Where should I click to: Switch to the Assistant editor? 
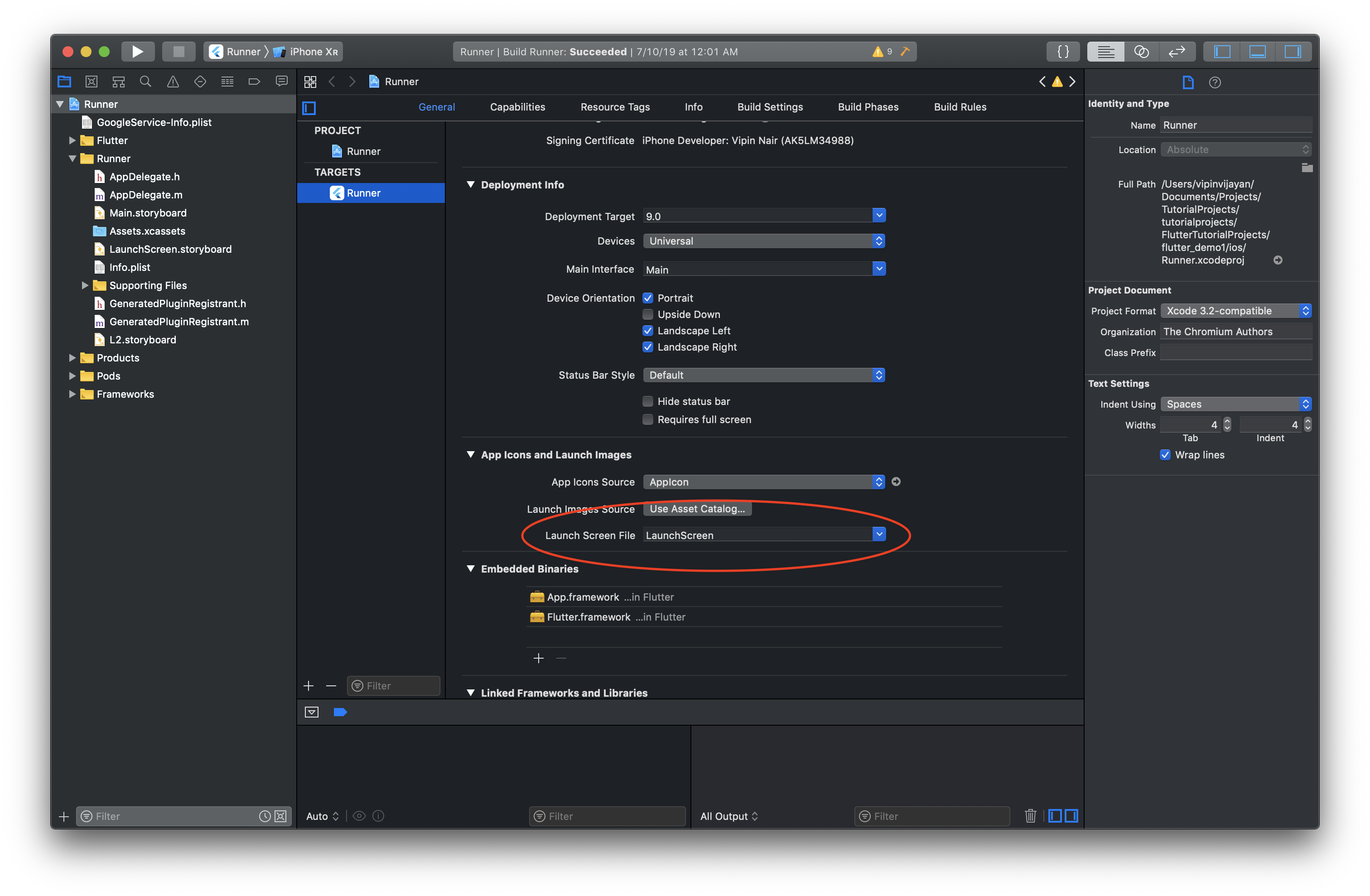point(1142,52)
